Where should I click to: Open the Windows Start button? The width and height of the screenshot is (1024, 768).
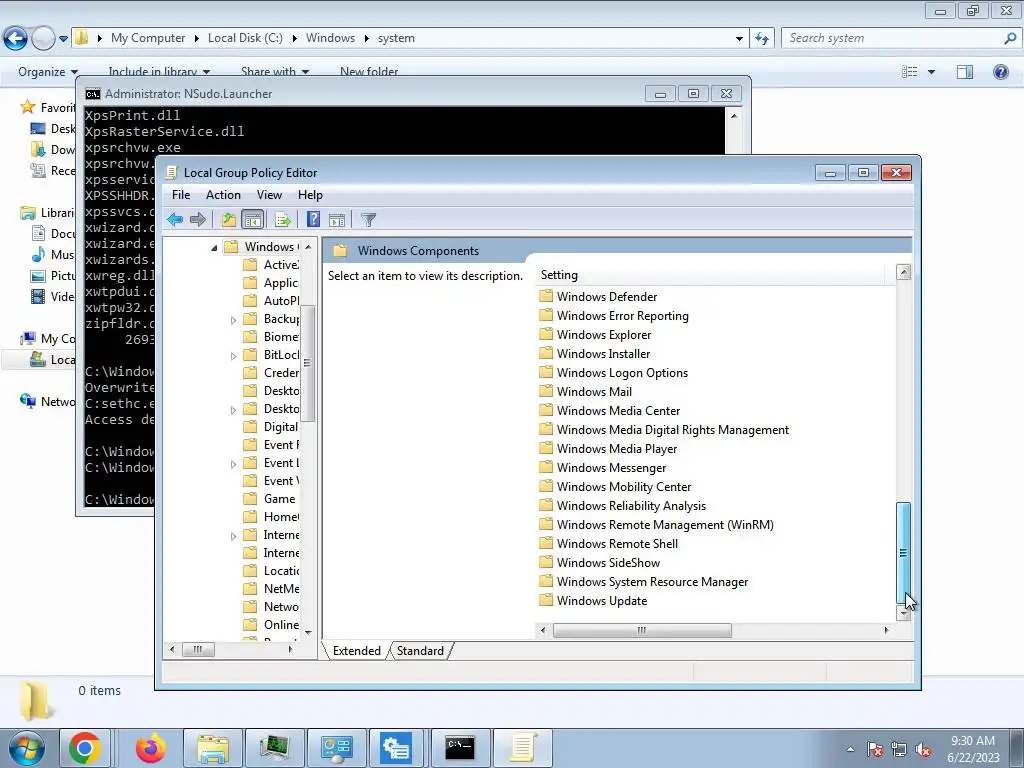tap(27, 748)
